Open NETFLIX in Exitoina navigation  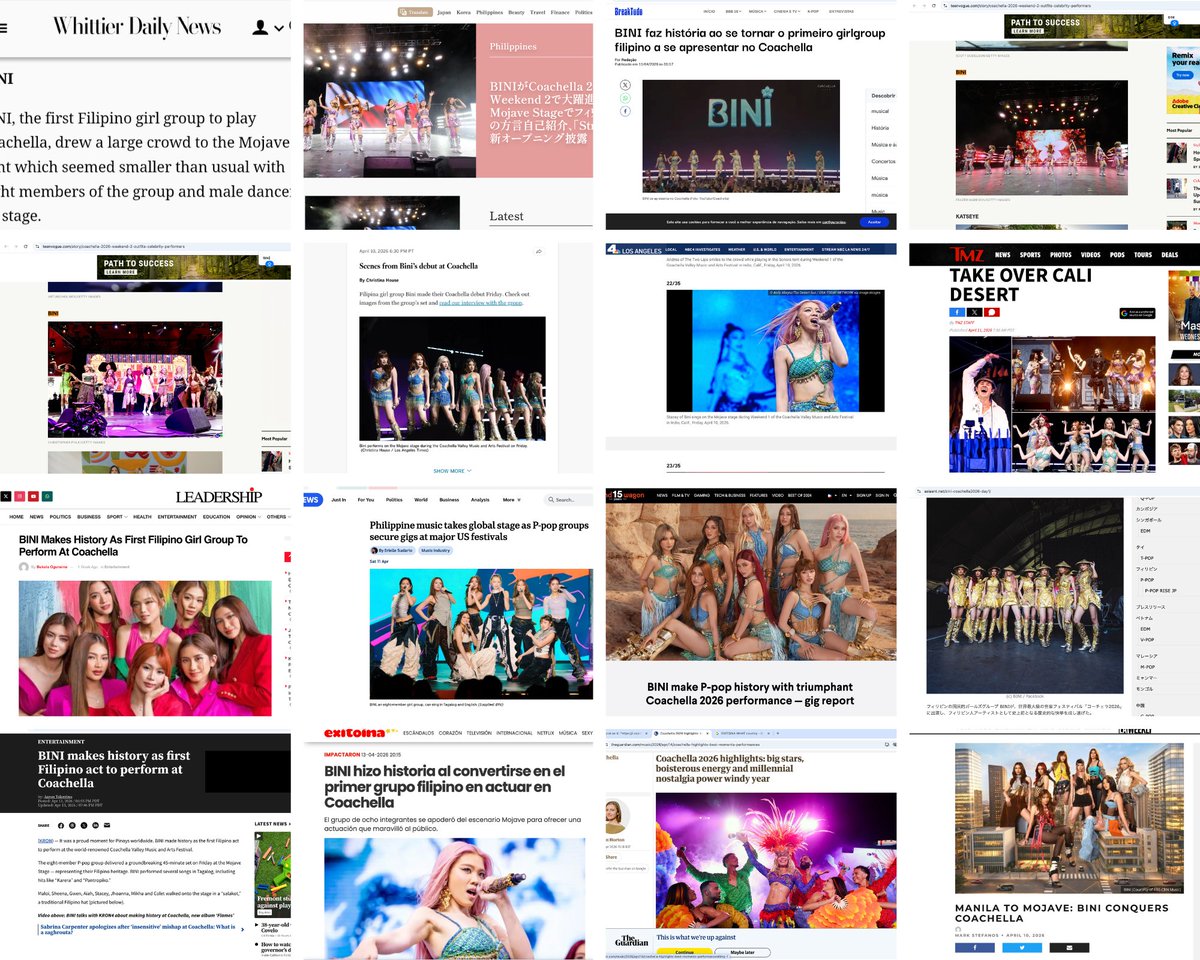pyautogui.click(x=545, y=733)
